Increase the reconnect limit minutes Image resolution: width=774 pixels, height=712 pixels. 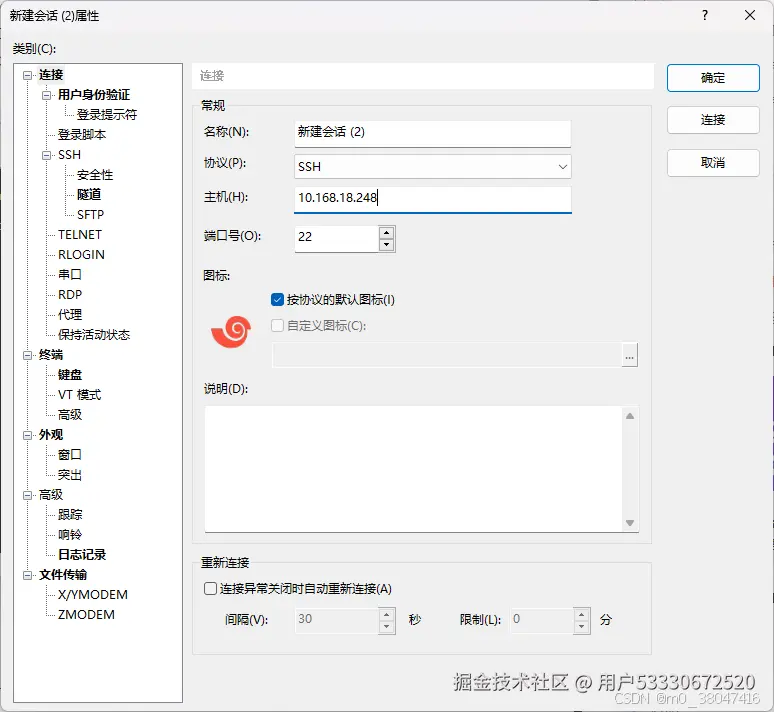pyautogui.click(x=581, y=615)
